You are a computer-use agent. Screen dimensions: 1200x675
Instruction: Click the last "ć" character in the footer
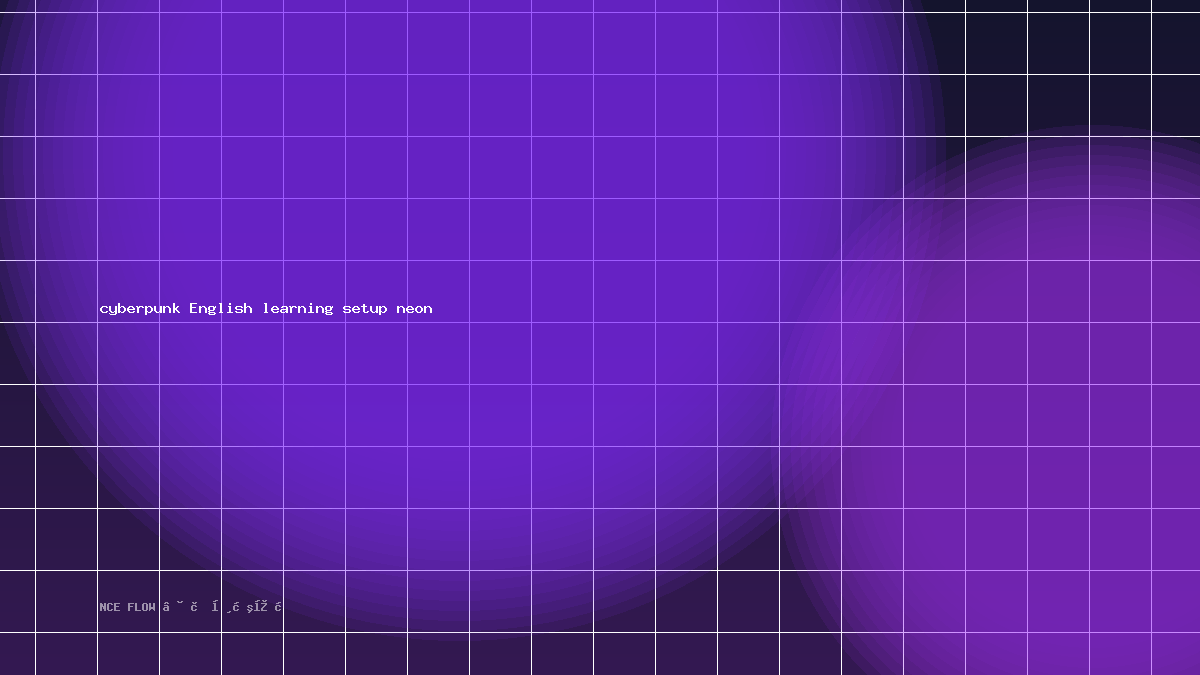[279, 607]
